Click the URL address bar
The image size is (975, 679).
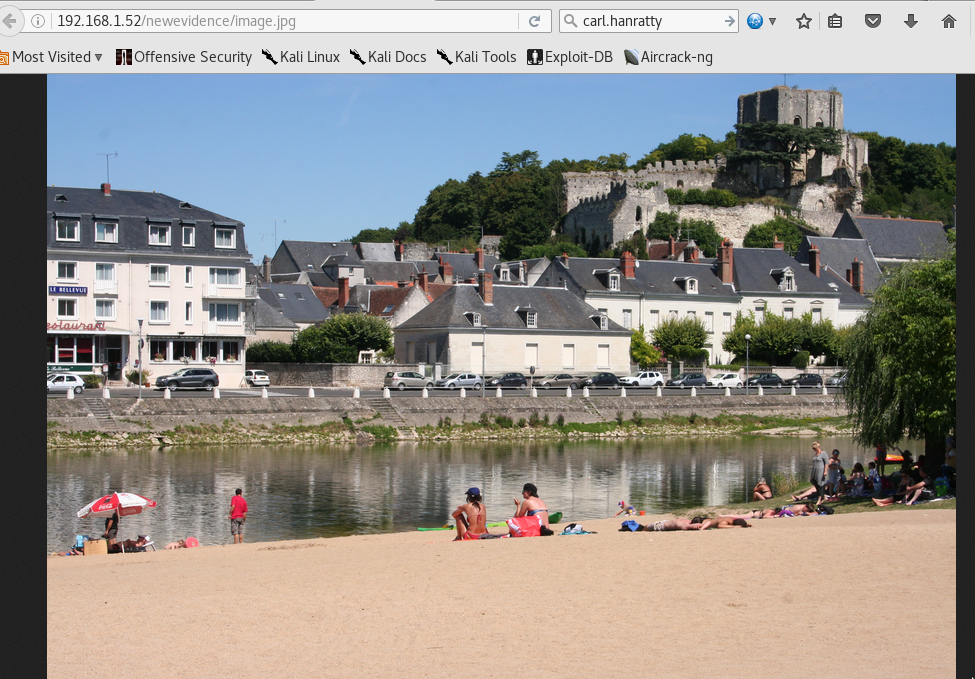280,21
